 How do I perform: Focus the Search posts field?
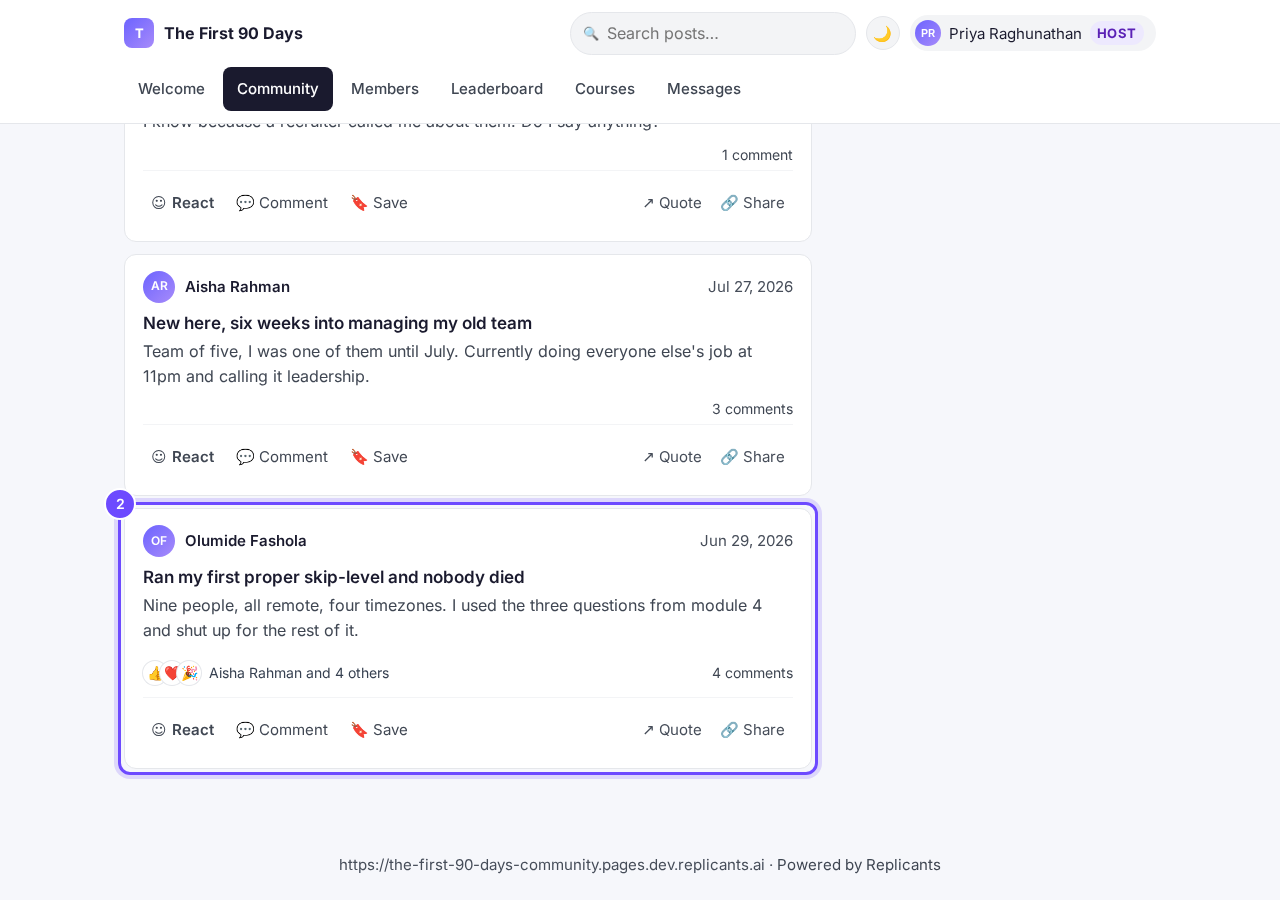point(713,33)
